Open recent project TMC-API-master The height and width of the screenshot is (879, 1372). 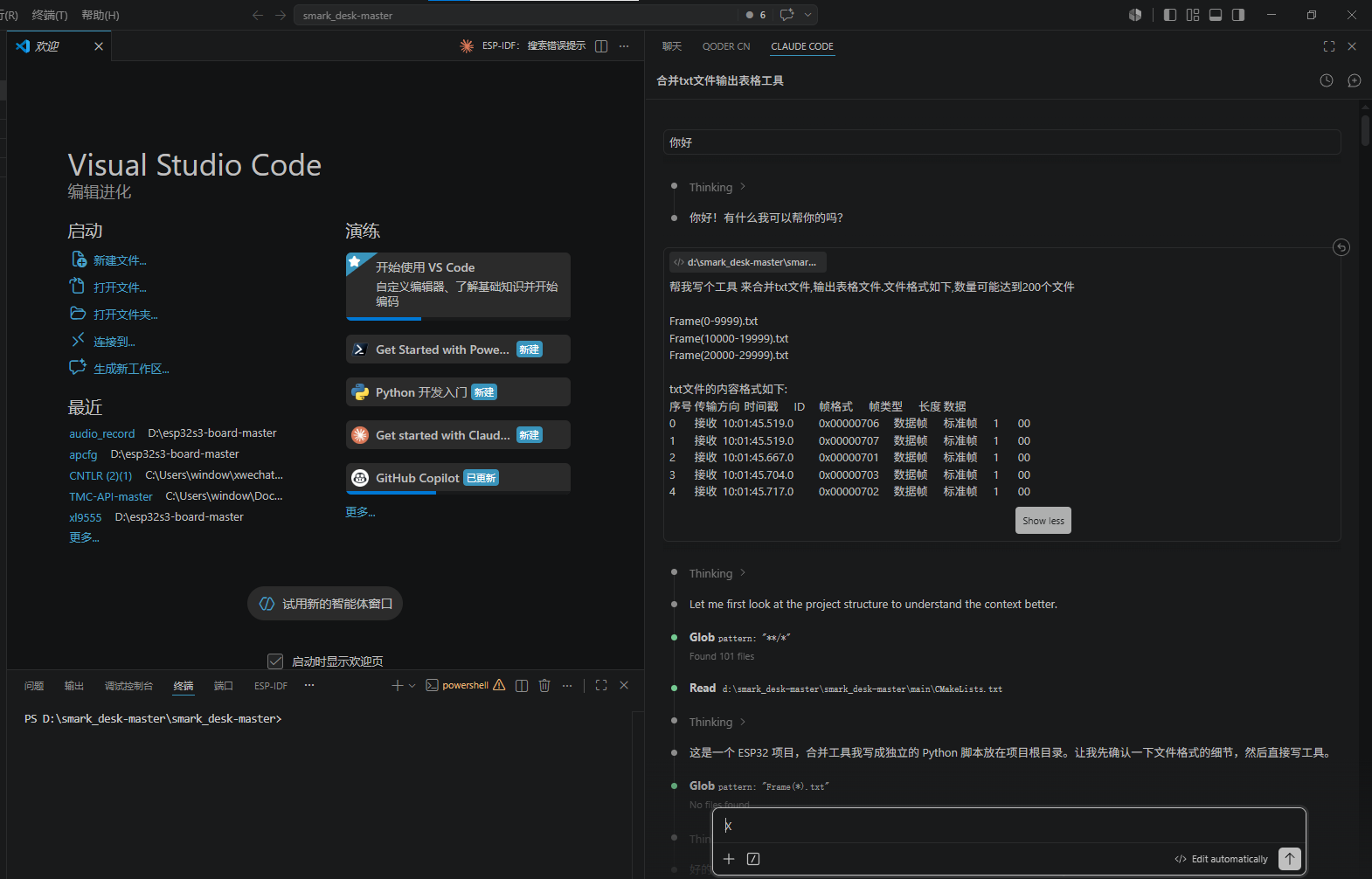coord(111,496)
